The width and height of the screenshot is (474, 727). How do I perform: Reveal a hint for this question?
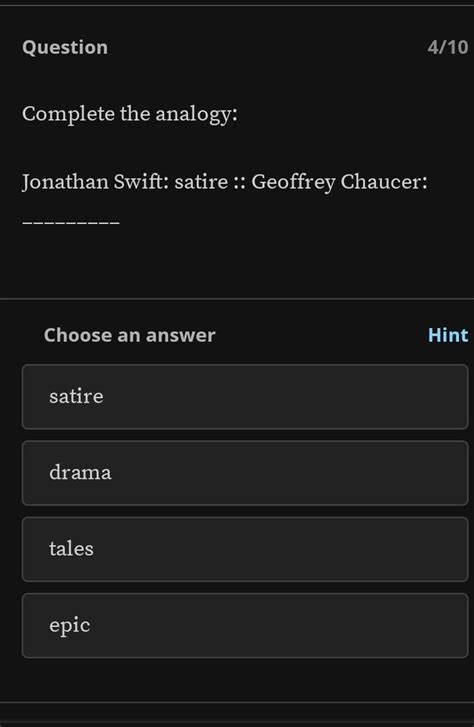tap(448, 335)
